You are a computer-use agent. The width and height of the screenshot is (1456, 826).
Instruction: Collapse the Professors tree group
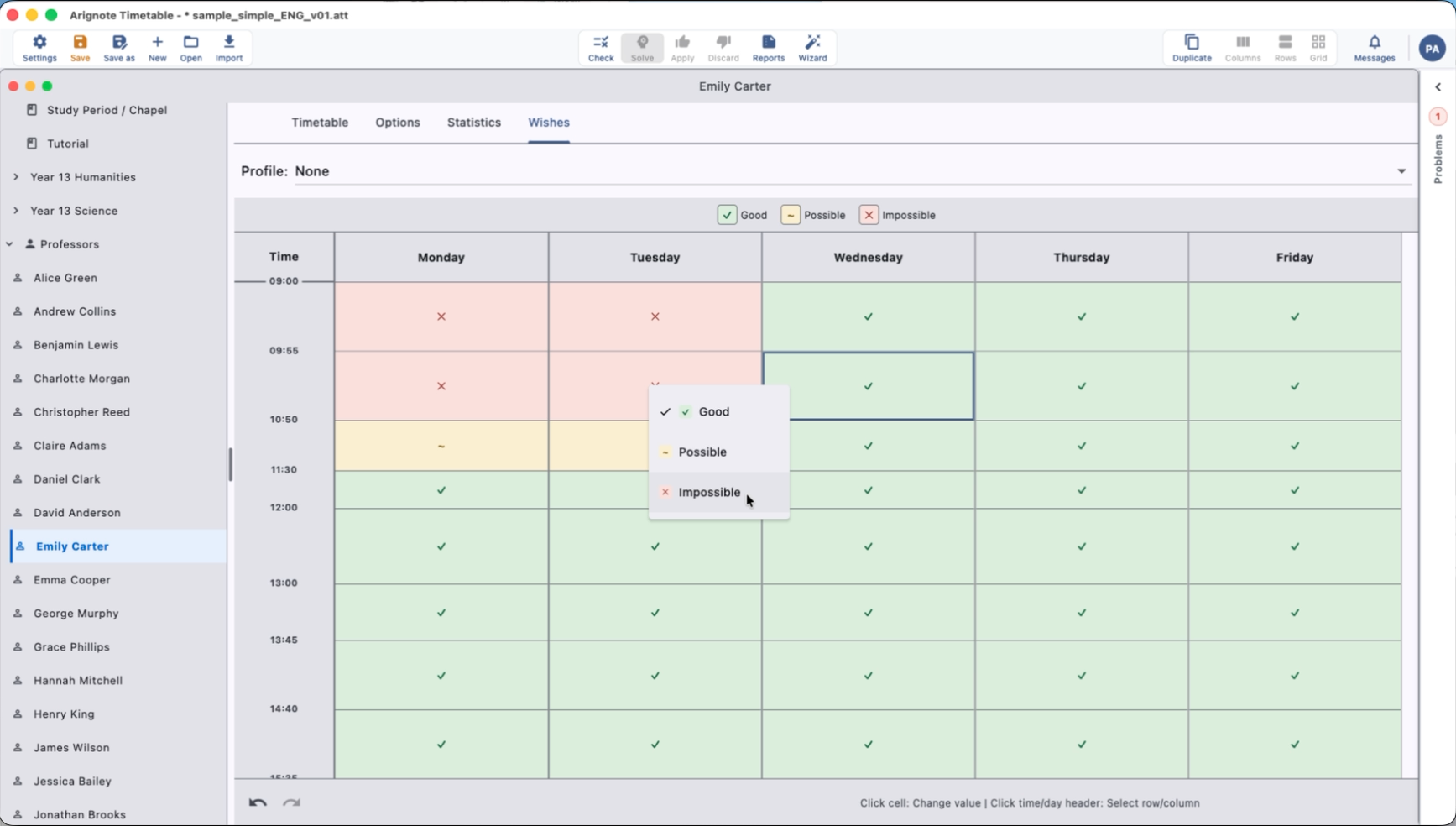(x=10, y=244)
